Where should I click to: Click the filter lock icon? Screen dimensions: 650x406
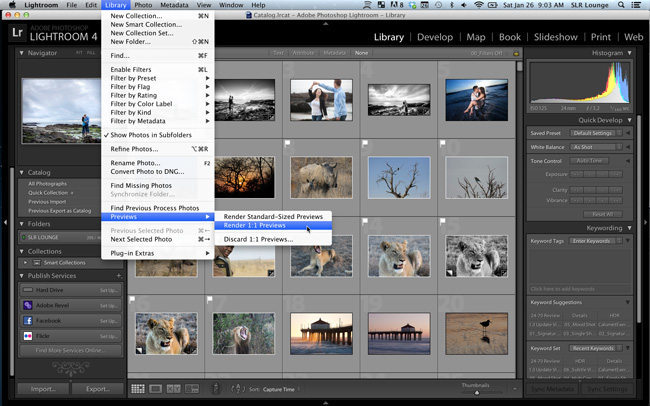516,53
